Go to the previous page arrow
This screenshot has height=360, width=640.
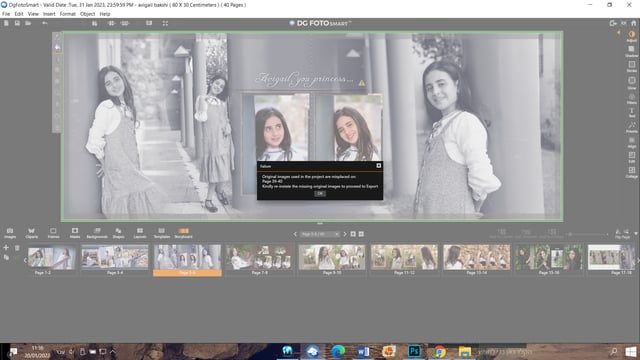[295, 234]
